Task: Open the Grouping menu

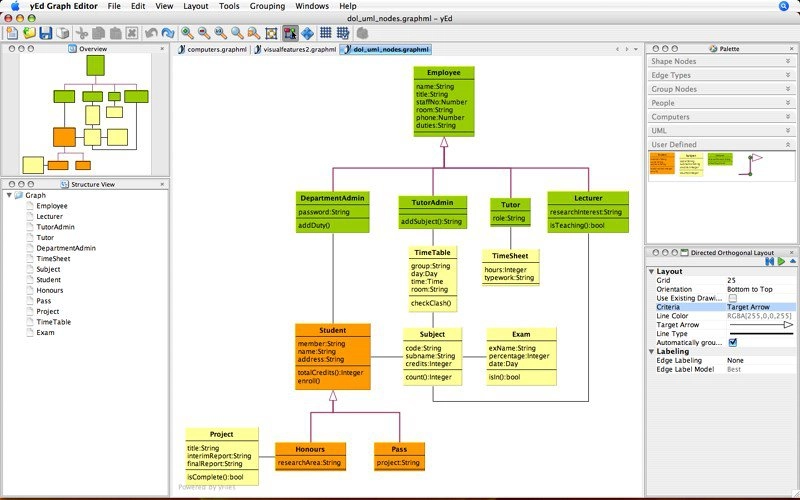Action: click(x=267, y=6)
